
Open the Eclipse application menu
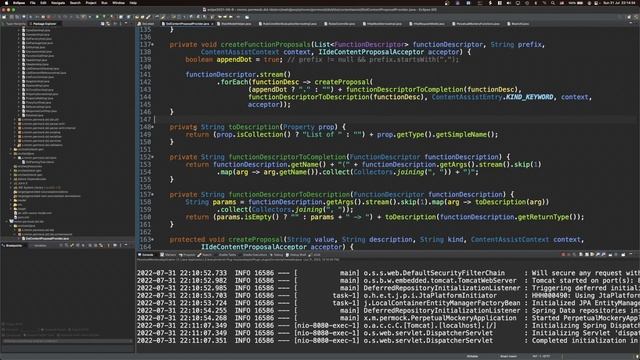(19, 3)
